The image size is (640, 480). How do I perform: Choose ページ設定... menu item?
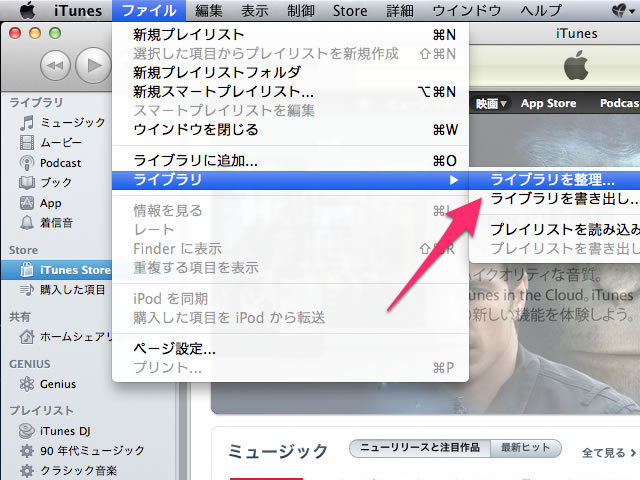(290, 349)
